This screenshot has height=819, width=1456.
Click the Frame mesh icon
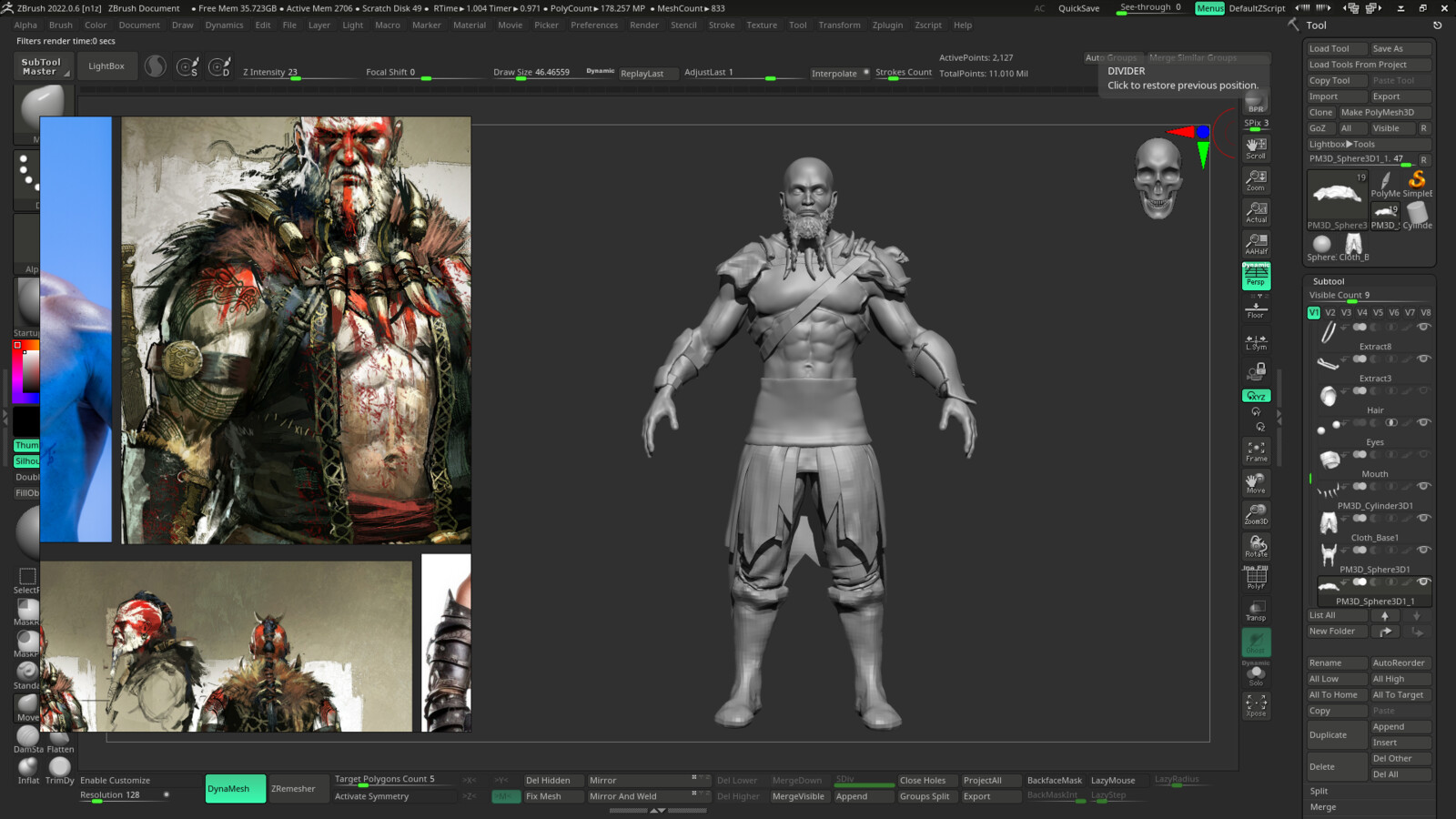point(1256,451)
